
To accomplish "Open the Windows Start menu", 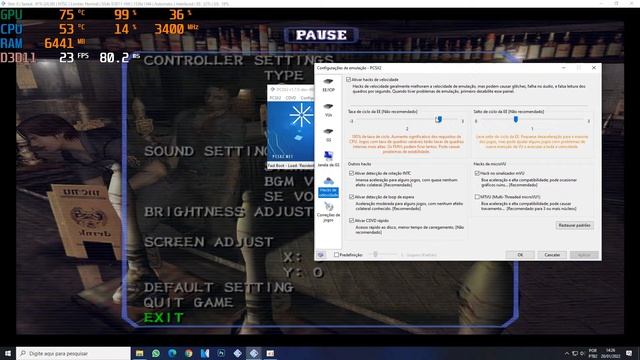I will click(8, 353).
